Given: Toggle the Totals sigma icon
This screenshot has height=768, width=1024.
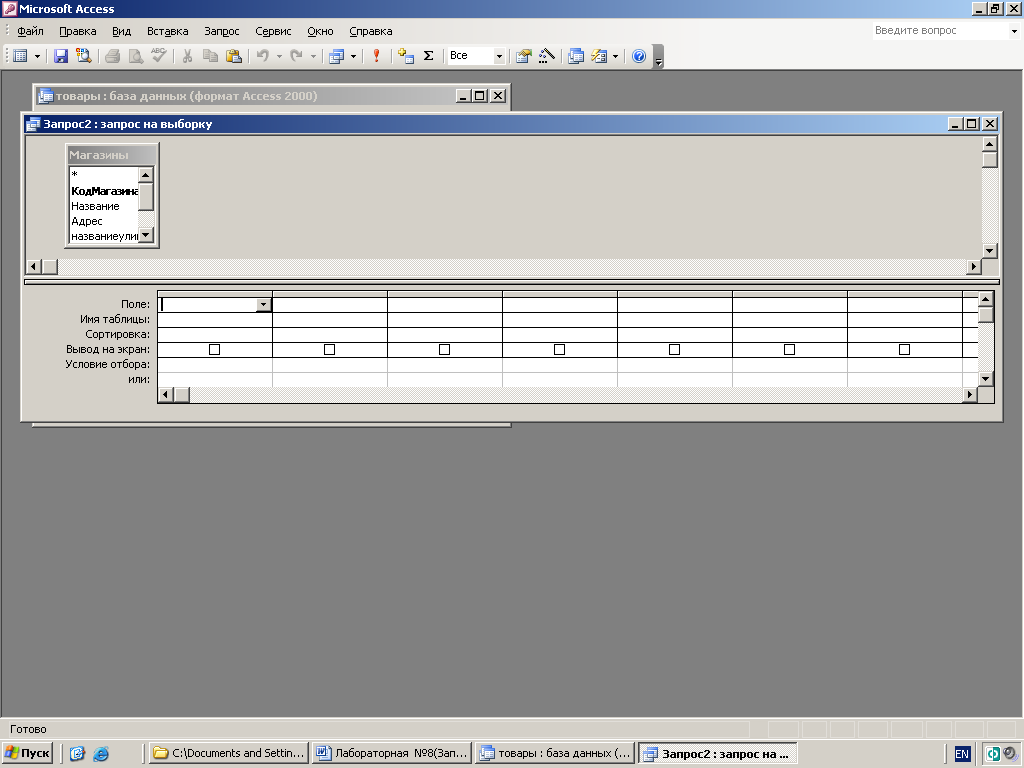Looking at the screenshot, I should (428, 56).
